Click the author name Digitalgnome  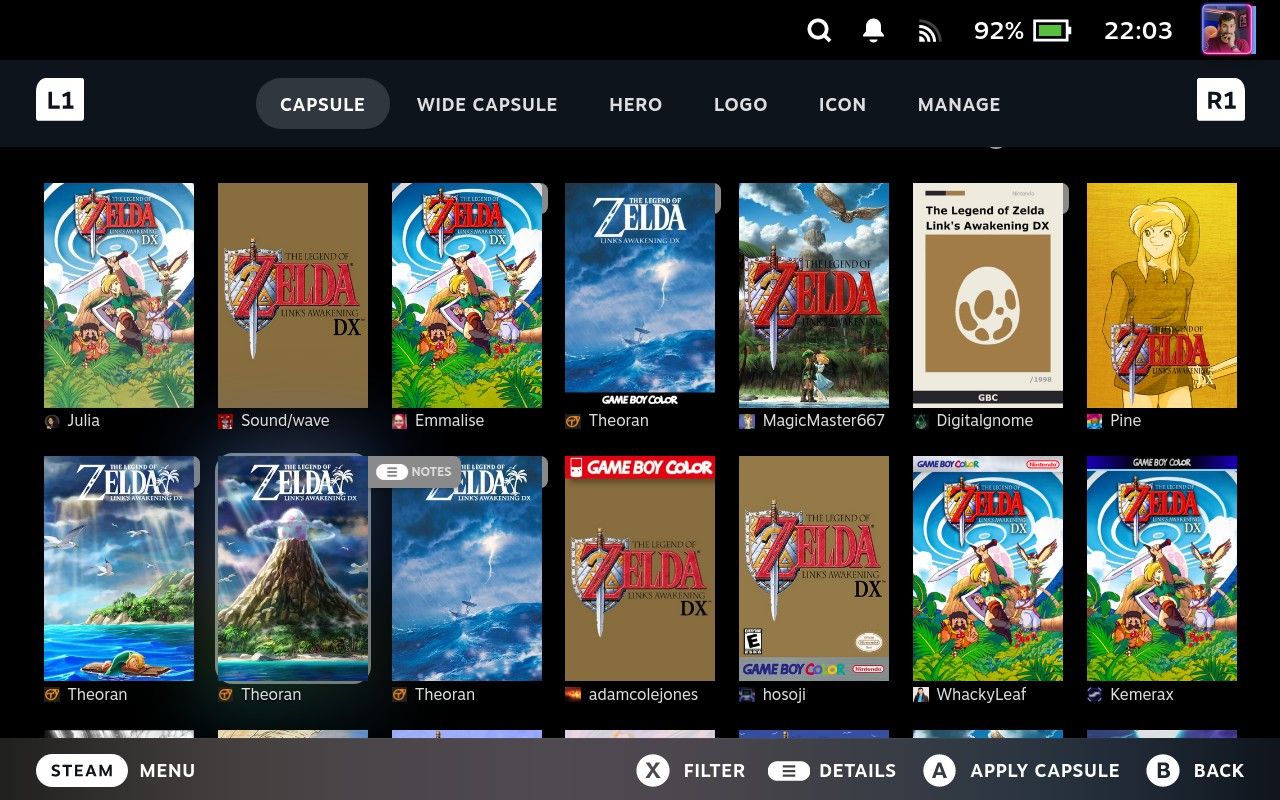[x=985, y=421]
